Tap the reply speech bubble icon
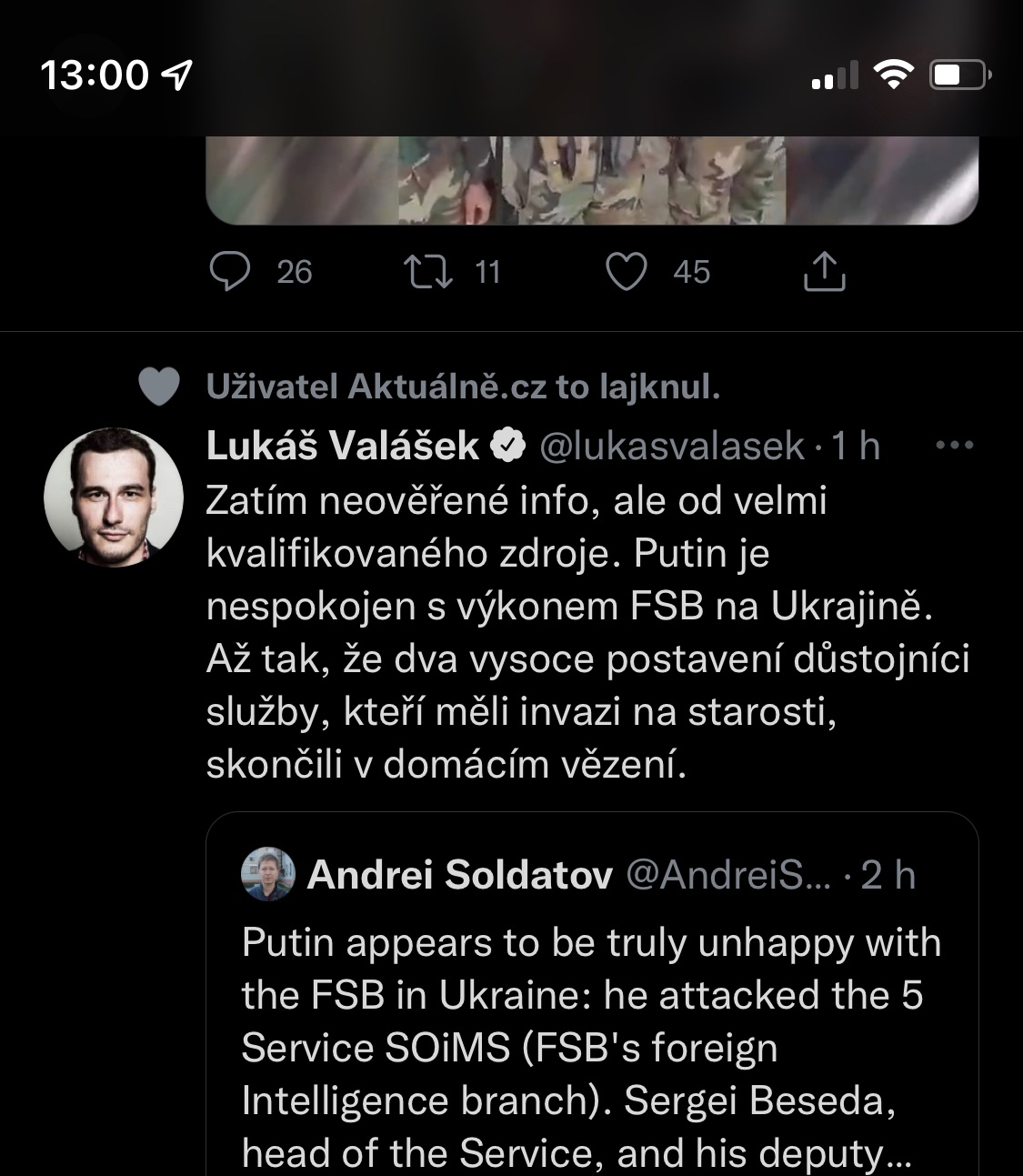The height and width of the screenshot is (1176, 1023). click(x=229, y=271)
